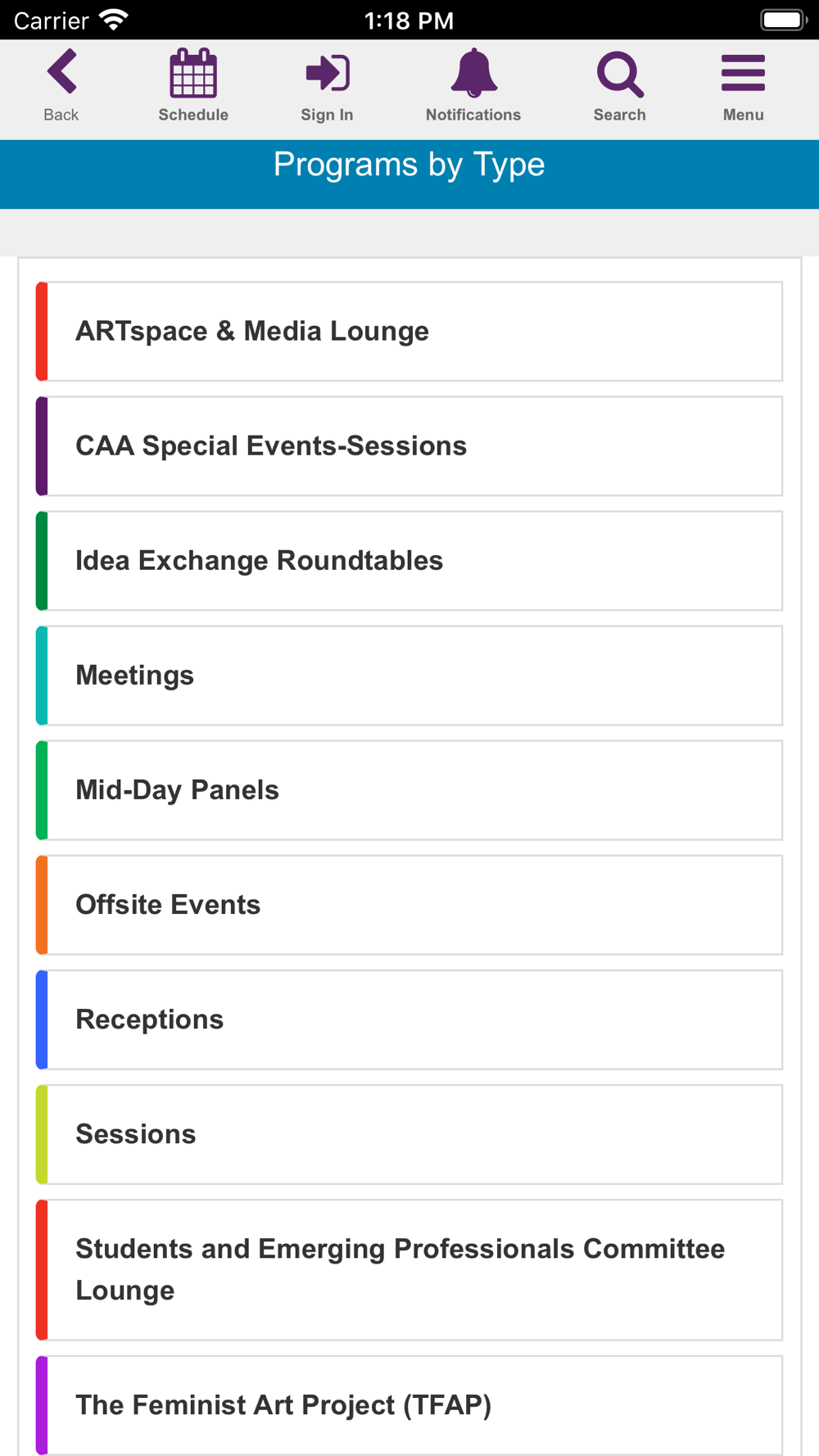The image size is (819, 1456).
Task: Check the battery icon in status bar
Action: tap(784, 20)
